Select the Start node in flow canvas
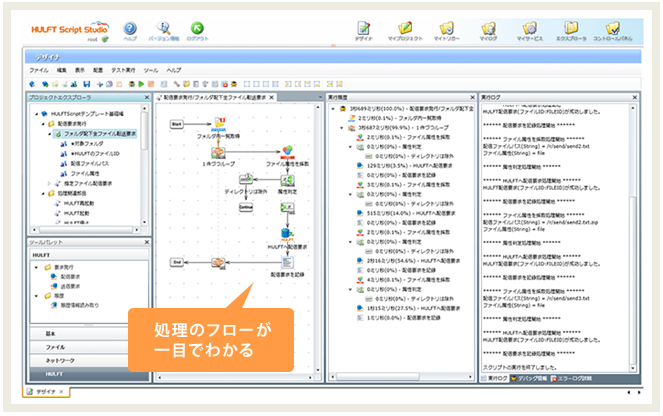The image size is (663, 416). (176, 124)
